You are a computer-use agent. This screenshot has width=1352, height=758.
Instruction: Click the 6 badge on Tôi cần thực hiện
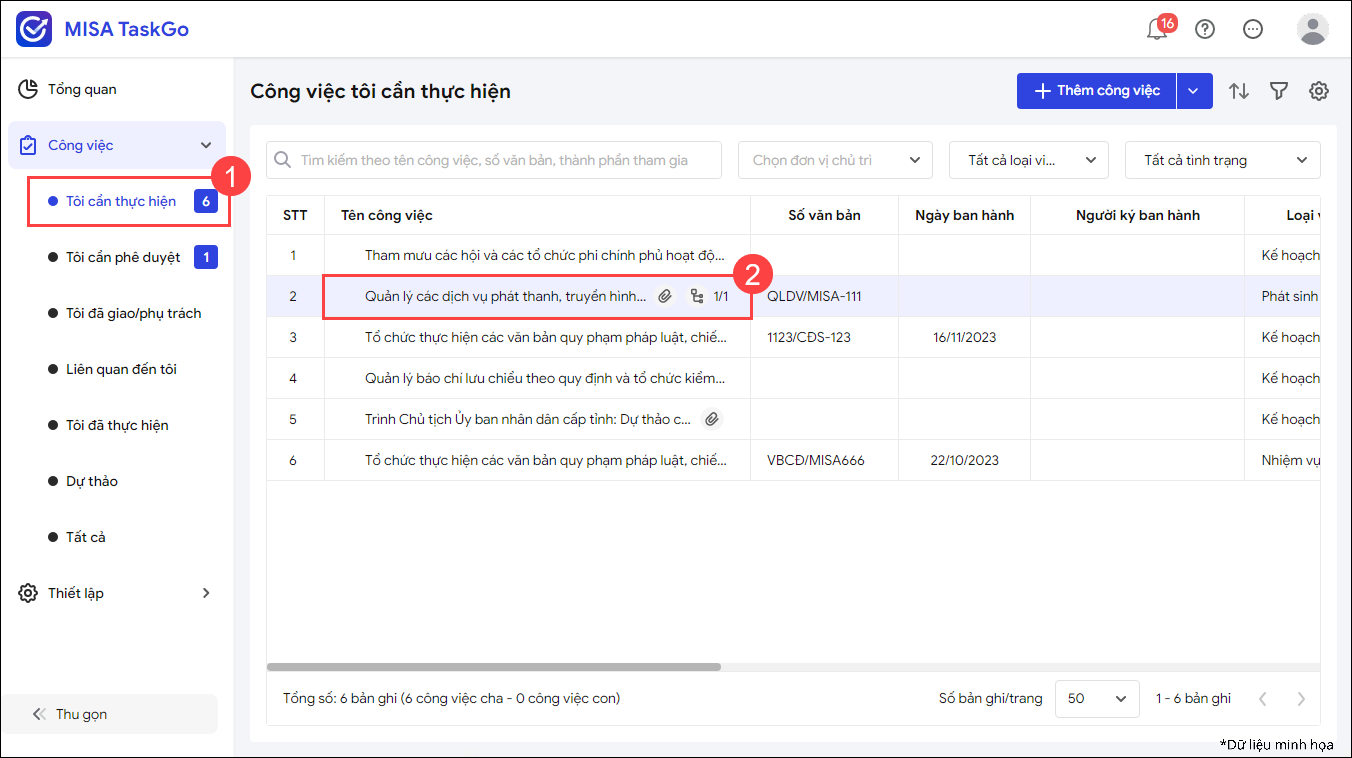click(206, 201)
